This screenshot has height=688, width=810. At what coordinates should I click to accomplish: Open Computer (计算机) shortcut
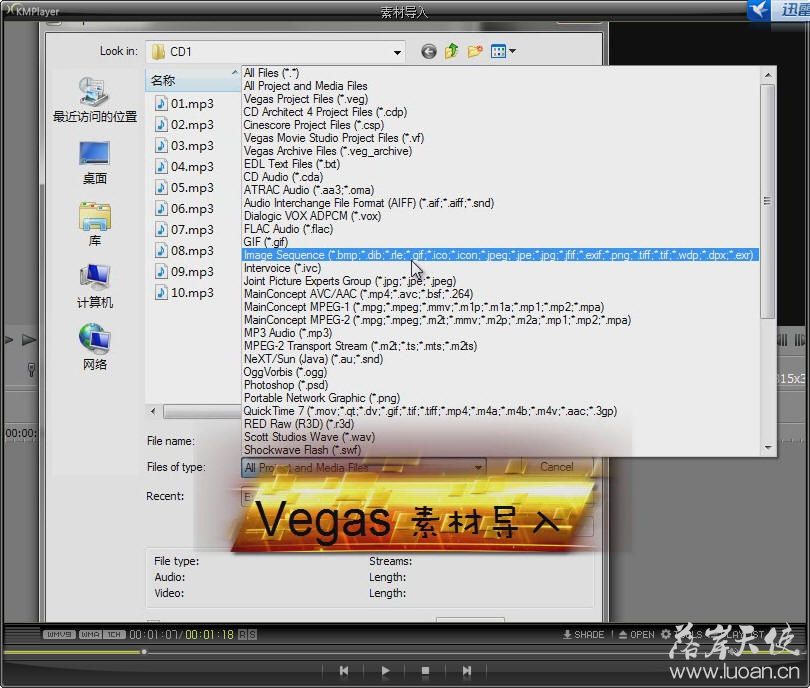coord(95,286)
